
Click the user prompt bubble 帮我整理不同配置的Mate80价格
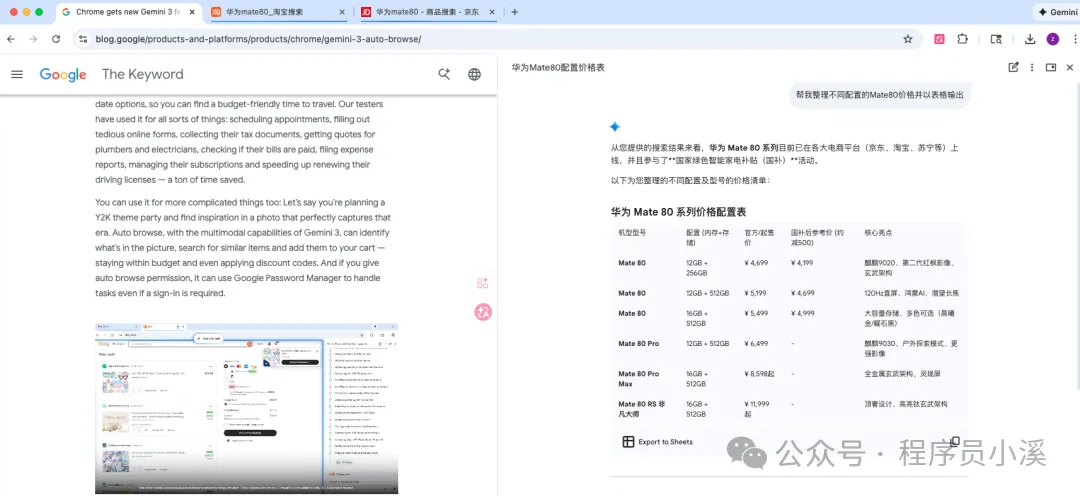[x=880, y=94]
